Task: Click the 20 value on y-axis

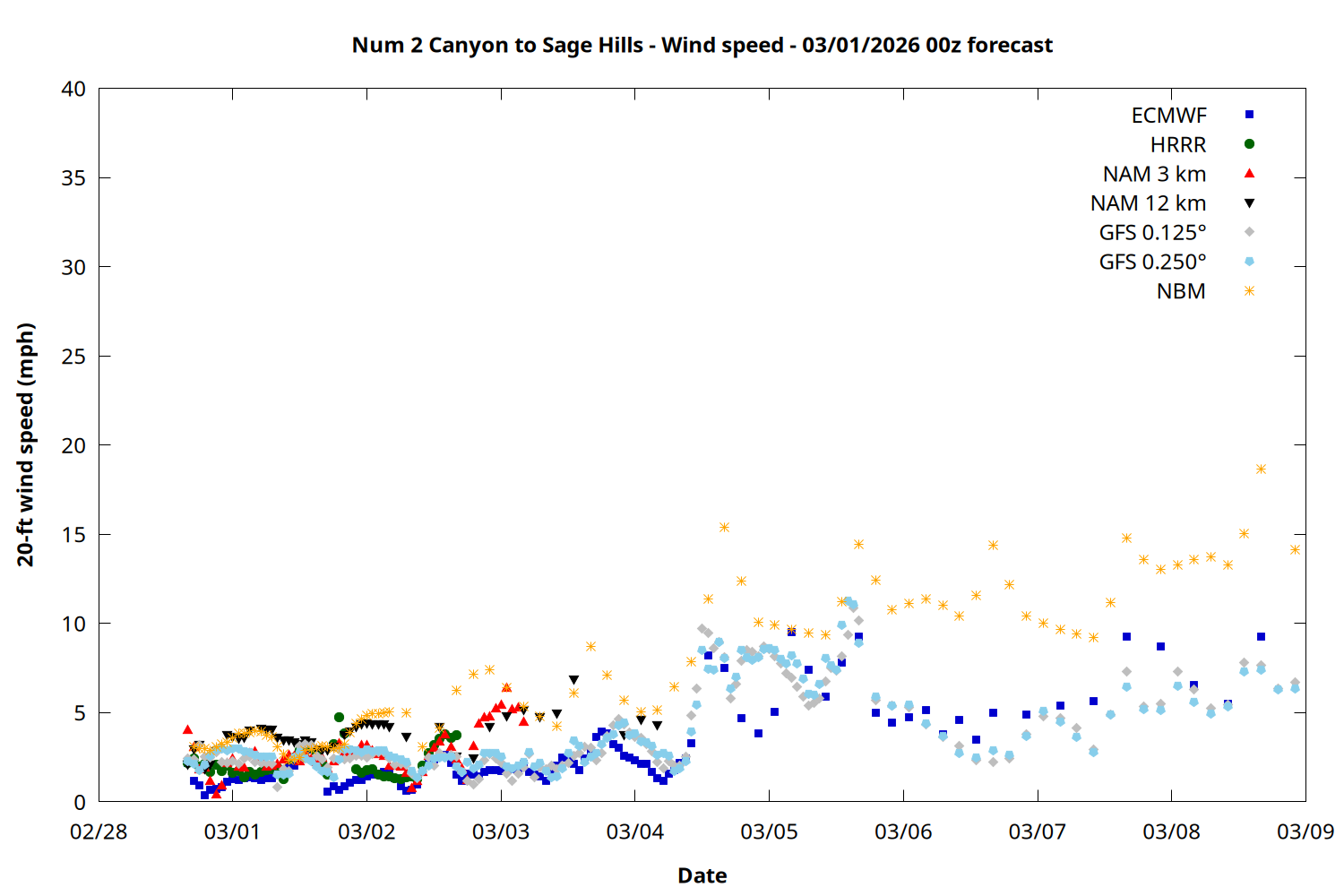Action: (73, 445)
